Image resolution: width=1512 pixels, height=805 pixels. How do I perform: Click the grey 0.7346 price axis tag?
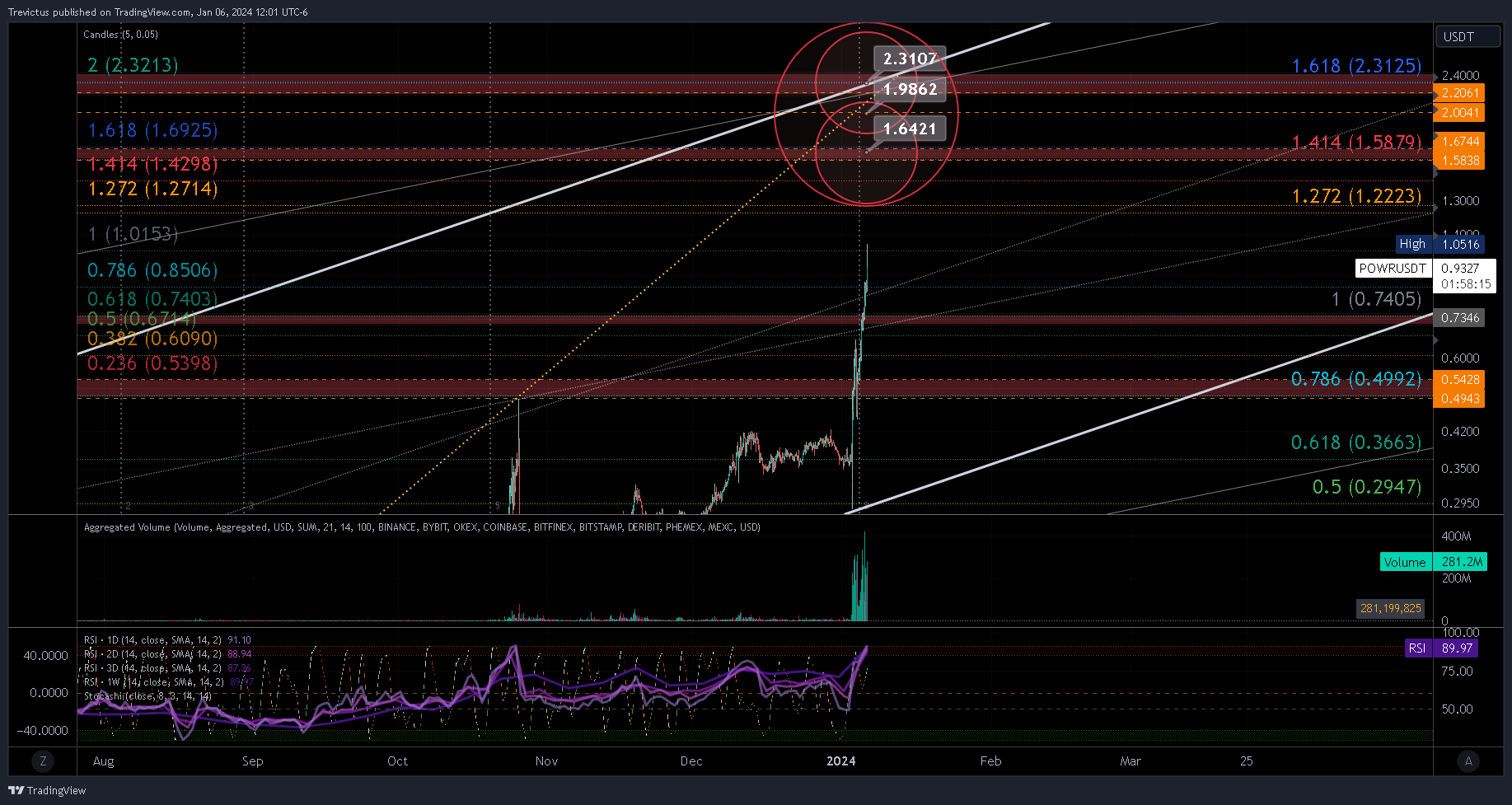tap(1459, 318)
